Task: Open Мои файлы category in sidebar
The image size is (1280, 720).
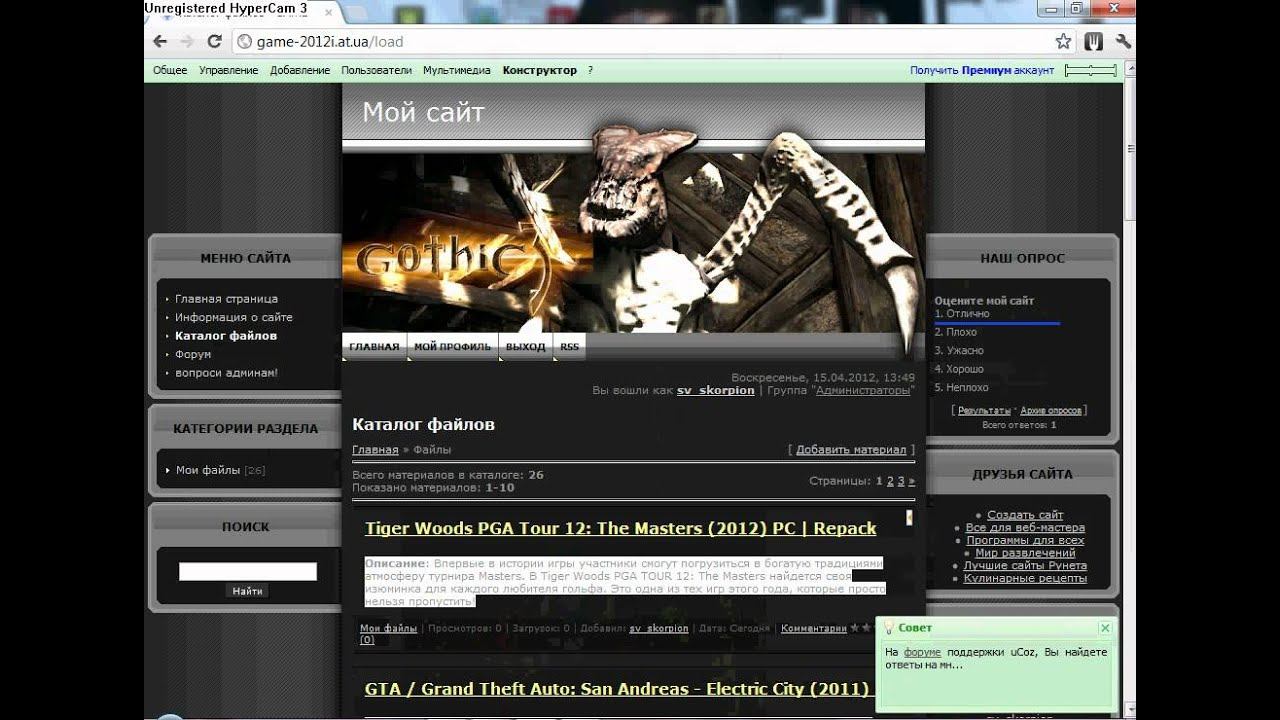Action: coord(208,470)
